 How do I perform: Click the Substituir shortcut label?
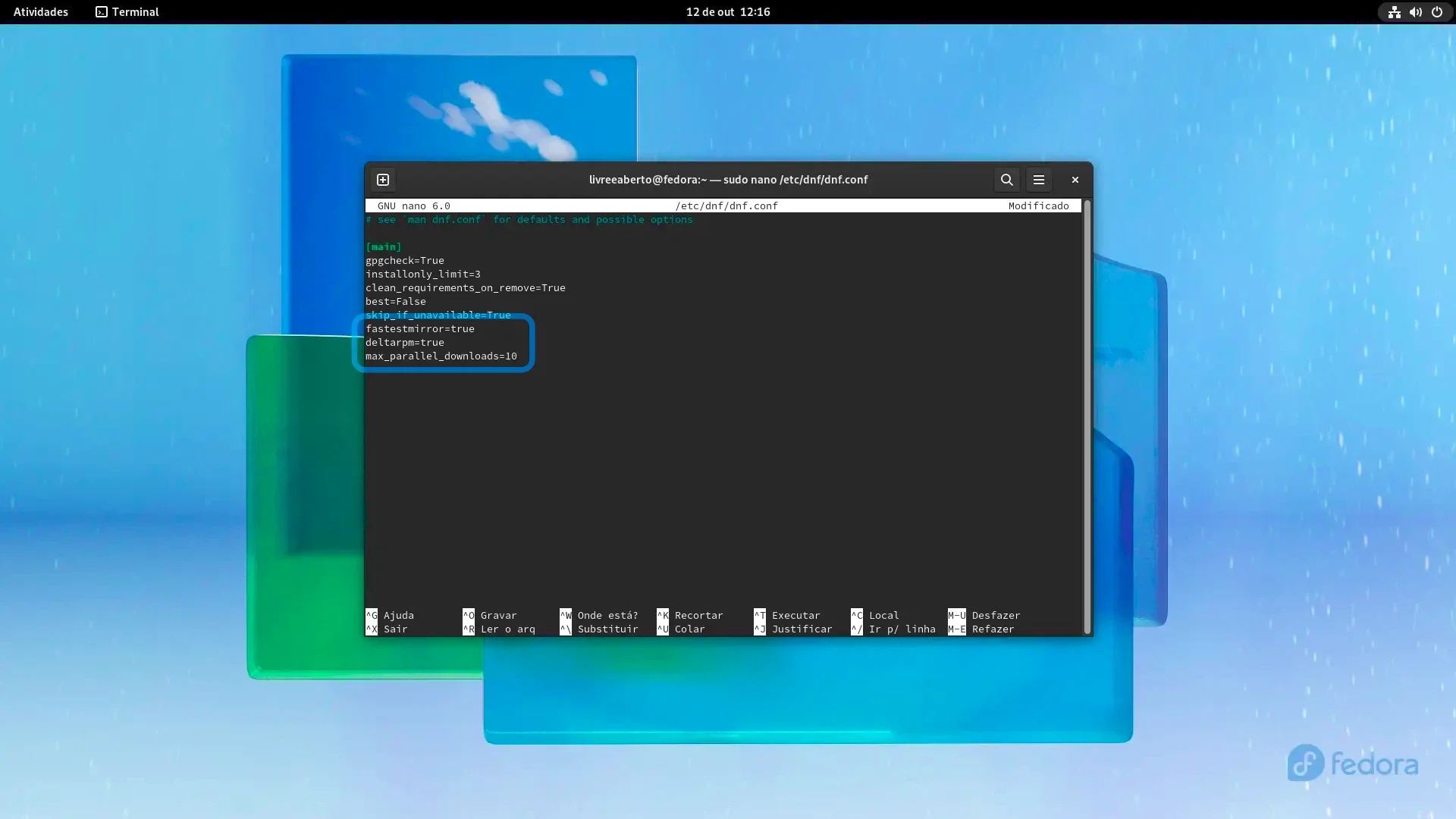[608, 629]
